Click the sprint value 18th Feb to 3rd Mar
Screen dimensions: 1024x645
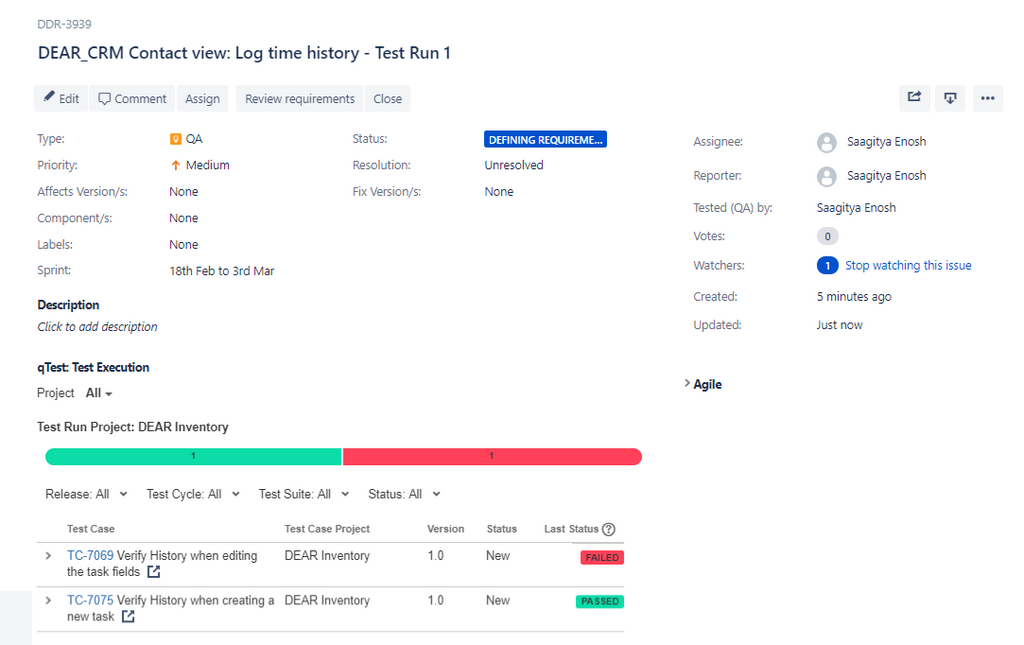click(x=222, y=271)
